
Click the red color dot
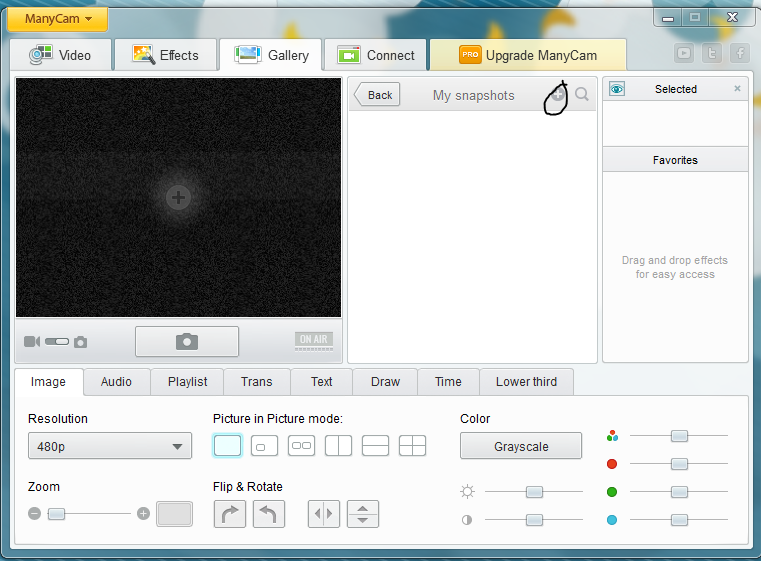612,464
